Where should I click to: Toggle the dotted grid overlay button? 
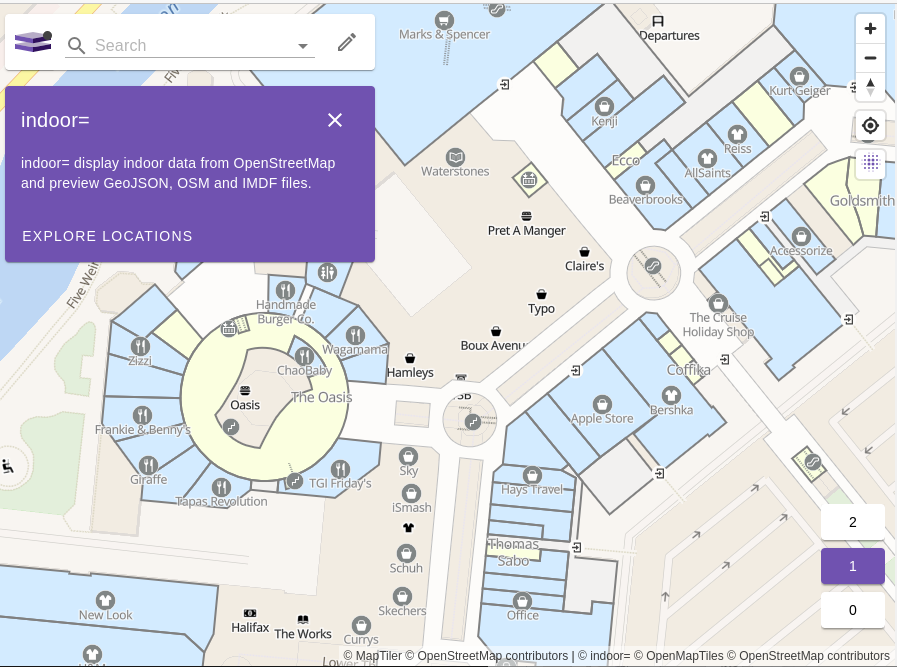(x=870, y=162)
